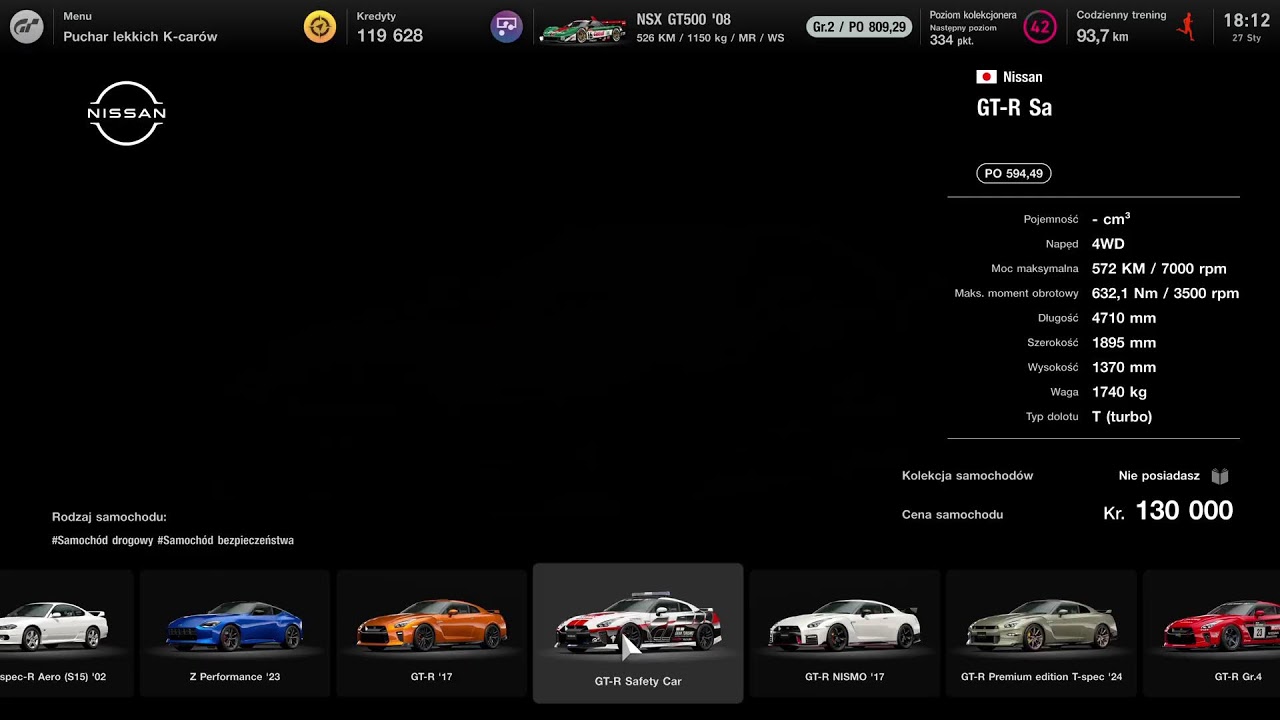Click the 1895 mm width value

(x=1124, y=343)
